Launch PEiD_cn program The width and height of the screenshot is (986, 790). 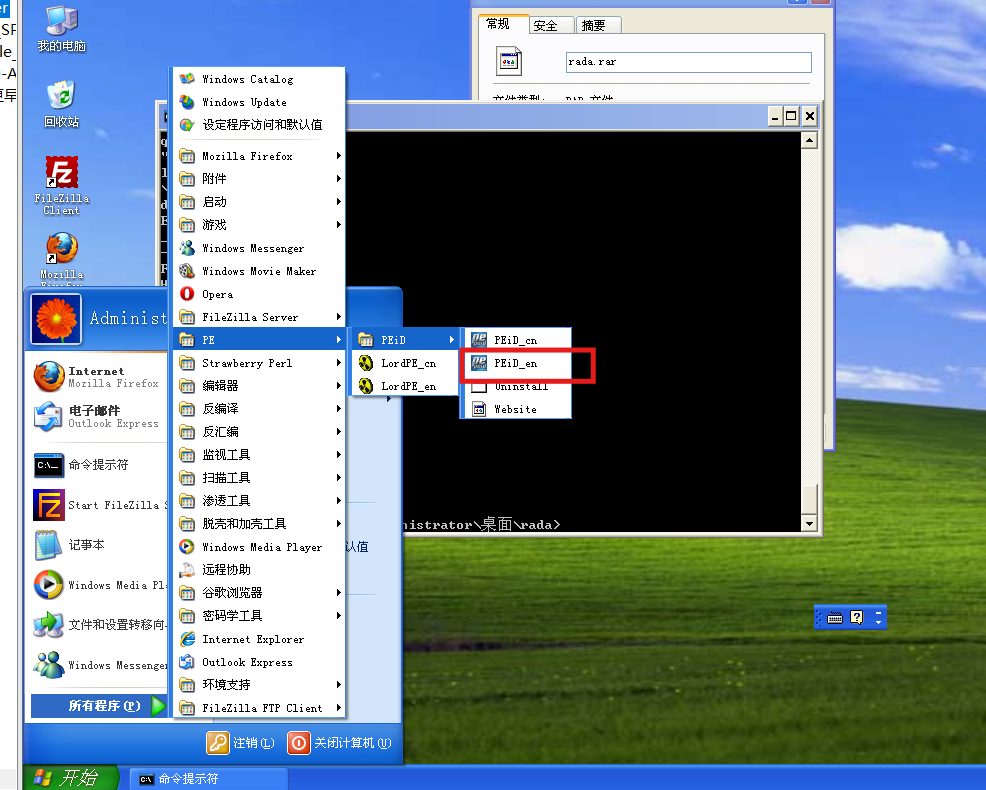(x=516, y=340)
